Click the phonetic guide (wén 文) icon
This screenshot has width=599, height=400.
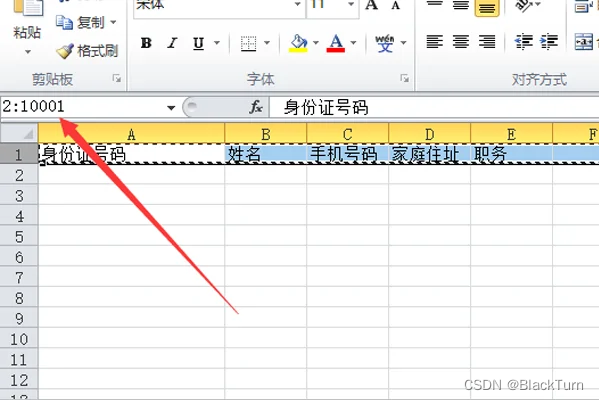385,43
